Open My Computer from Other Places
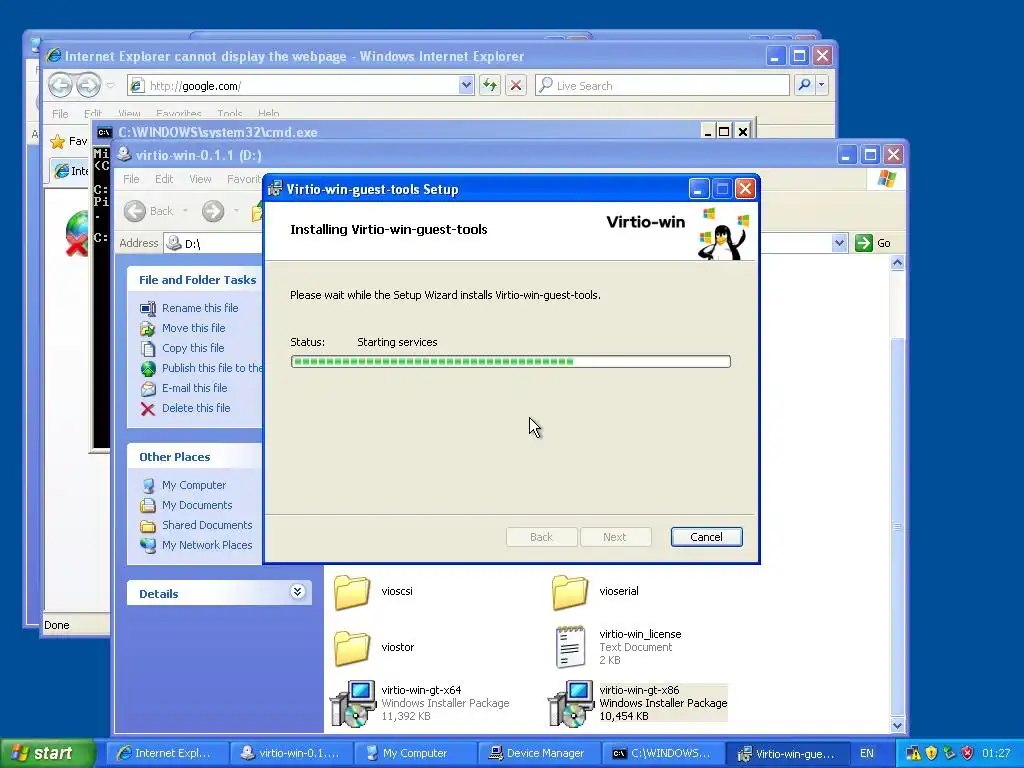 pyautogui.click(x=194, y=485)
